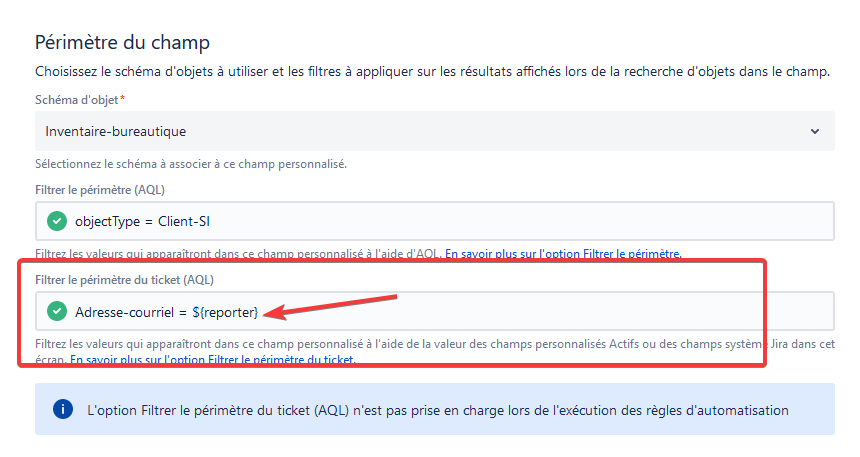Expand the Schéma d'objet chevron arrow
Image resolution: width=860 pixels, height=457 pixels.
(x=815, y=132)
